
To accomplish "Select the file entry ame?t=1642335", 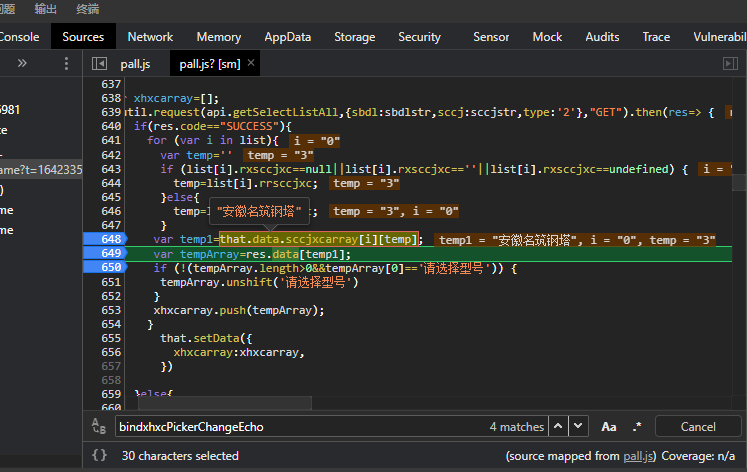I will [41, 170].
